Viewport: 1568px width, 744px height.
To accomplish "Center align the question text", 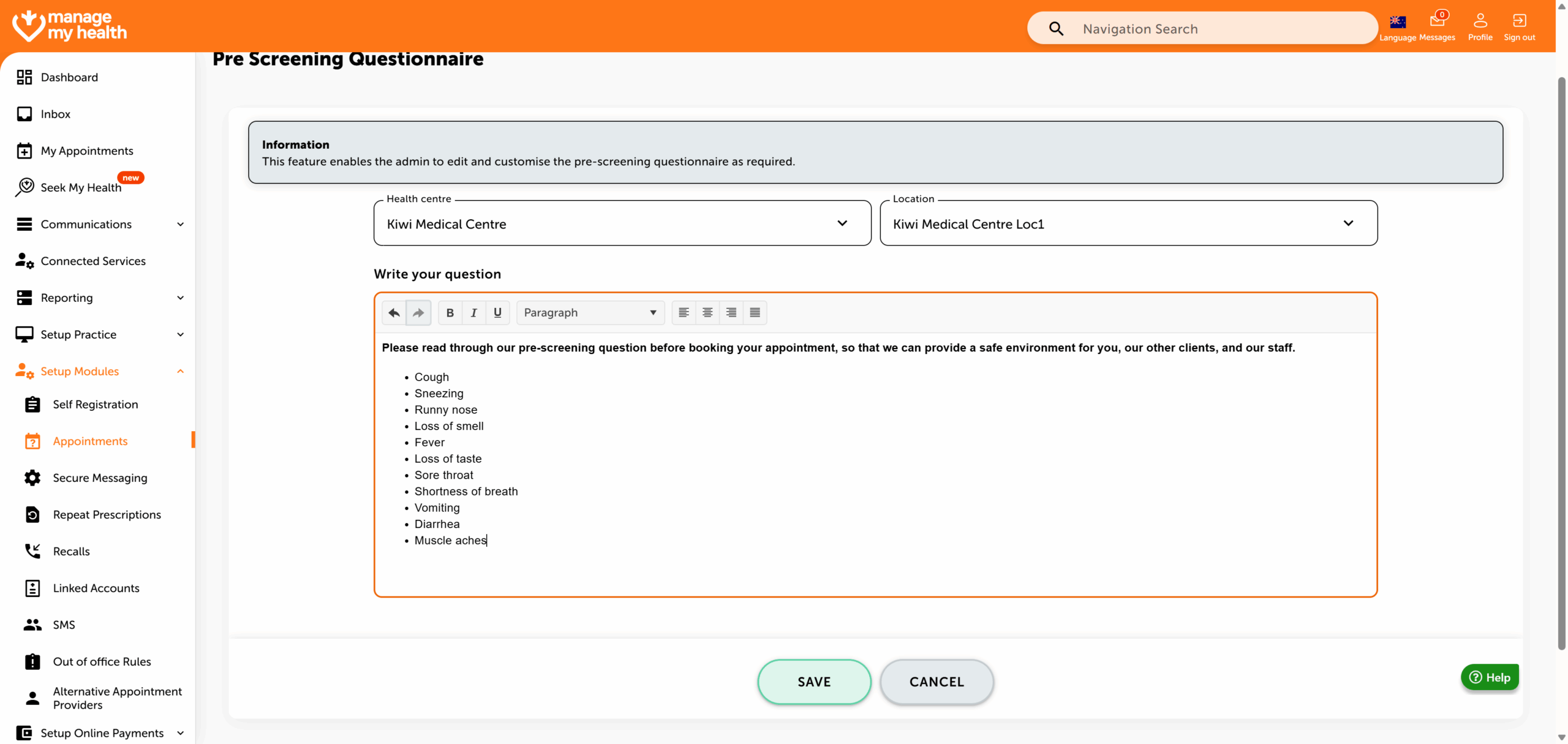I will pyautogui.click(x=707, y=313).
